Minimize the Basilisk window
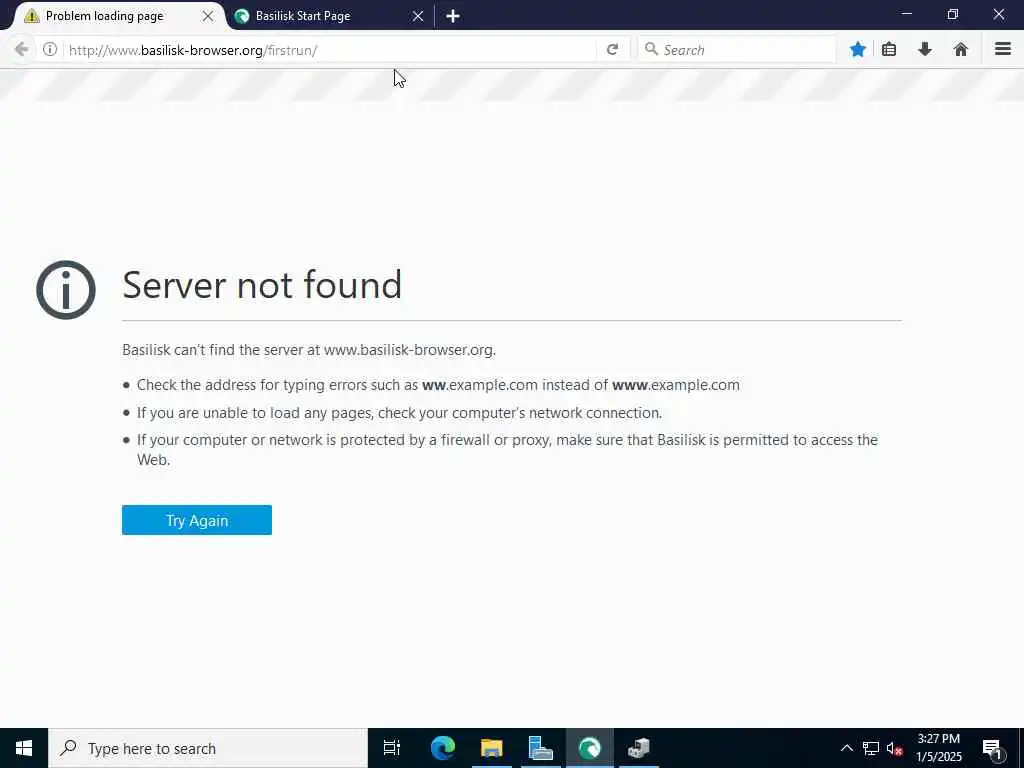Viewport: 1024px width, 768px height. coord(906,14)
